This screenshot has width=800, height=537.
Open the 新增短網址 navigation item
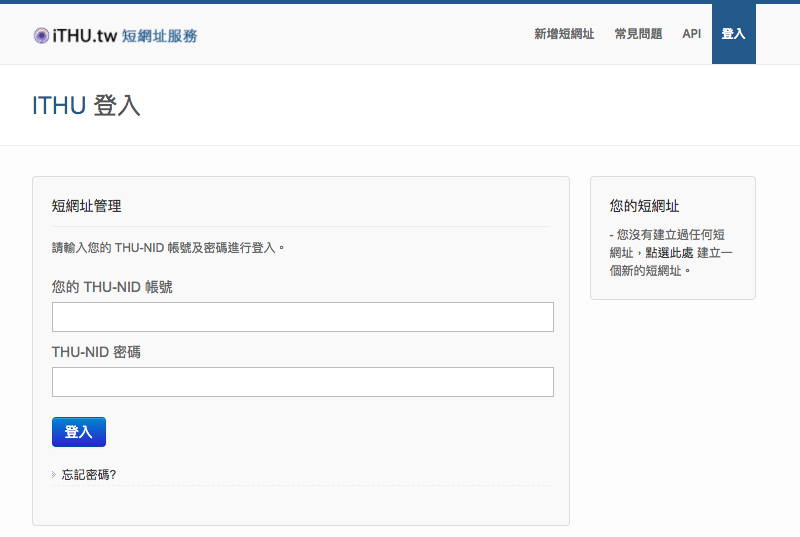click(x=564, y=34)
